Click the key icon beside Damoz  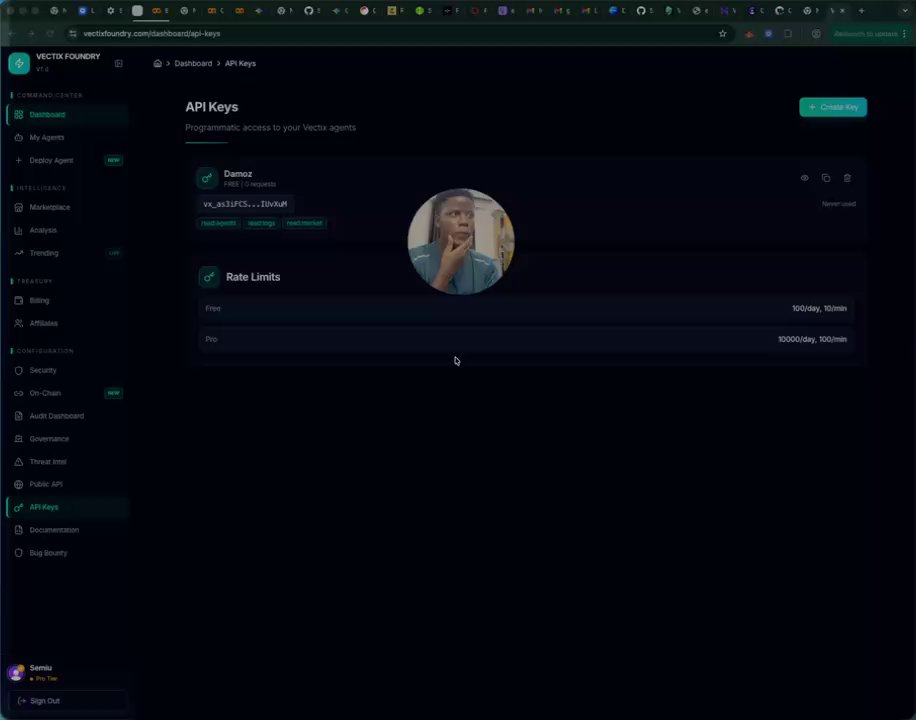[207, 178]
